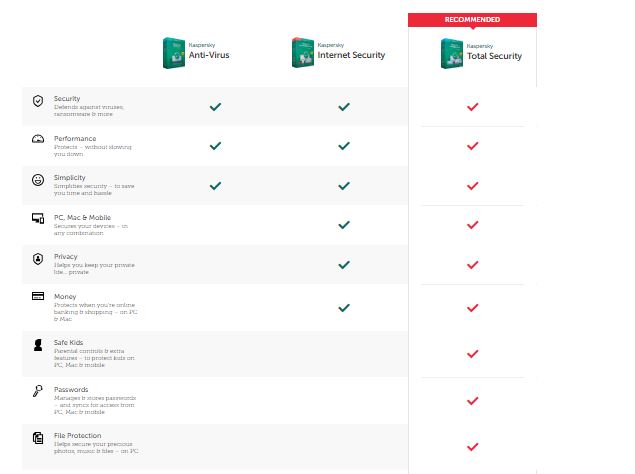Viewport: 635px width, 474px height.
Task: Click the PC, Mac & Mobile devices icon
Action: [38, 218]
